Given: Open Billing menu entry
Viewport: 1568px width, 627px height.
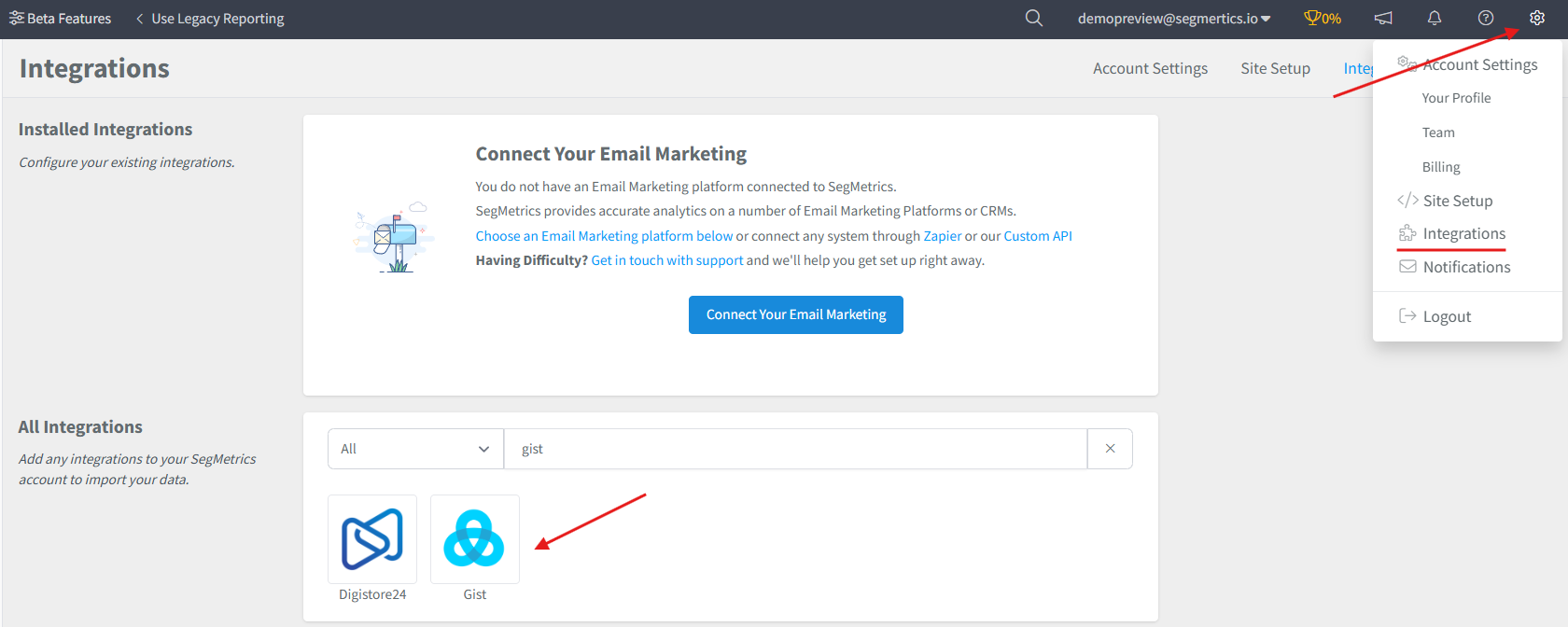Looking at the screenshot, I should (1441, 167).
